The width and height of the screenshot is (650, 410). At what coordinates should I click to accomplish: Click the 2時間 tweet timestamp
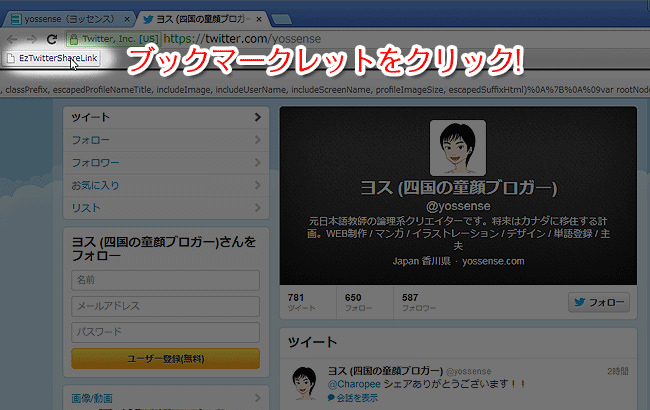(x=618, y=371)
